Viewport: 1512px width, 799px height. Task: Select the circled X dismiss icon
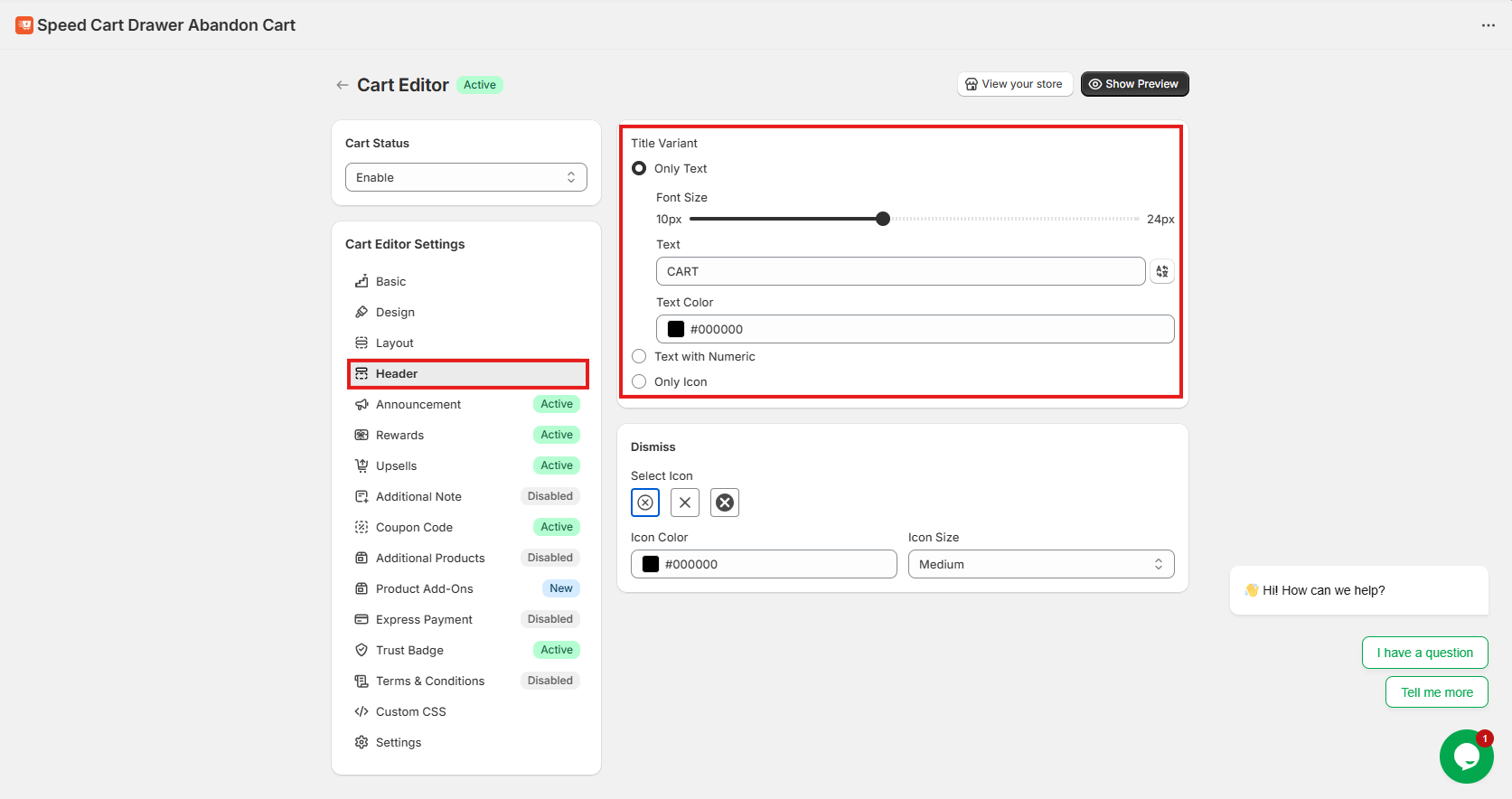pyautogui.click(x=645, y=503)
